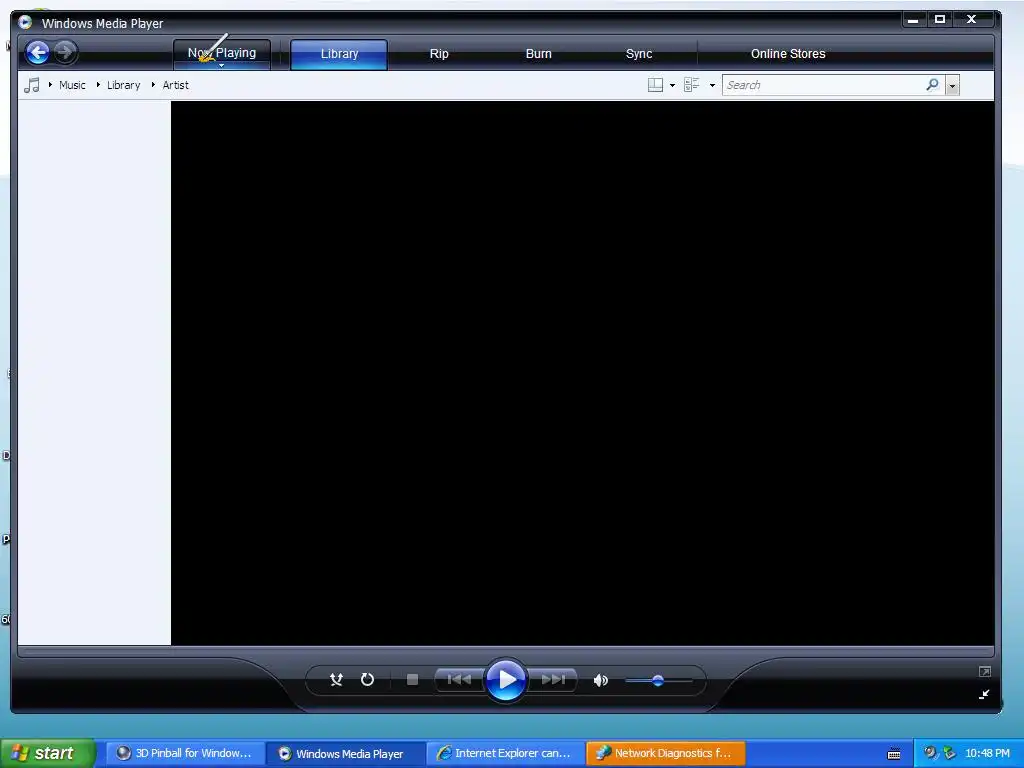Mute the volume speaker icon
The height and width of the screenshot is (768, 1024).
601,680
